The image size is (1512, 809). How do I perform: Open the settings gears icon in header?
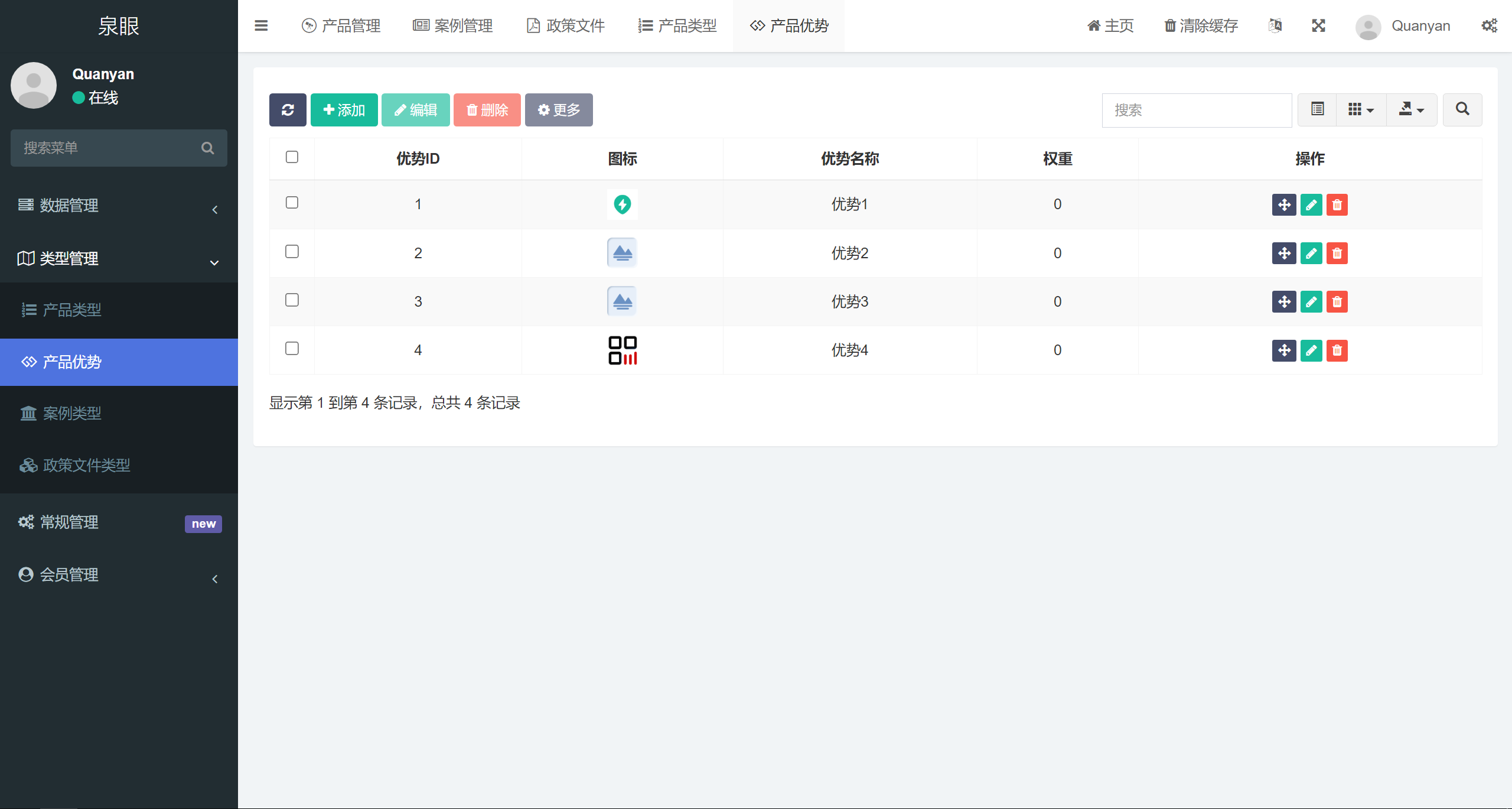(x=1489, y=25)
